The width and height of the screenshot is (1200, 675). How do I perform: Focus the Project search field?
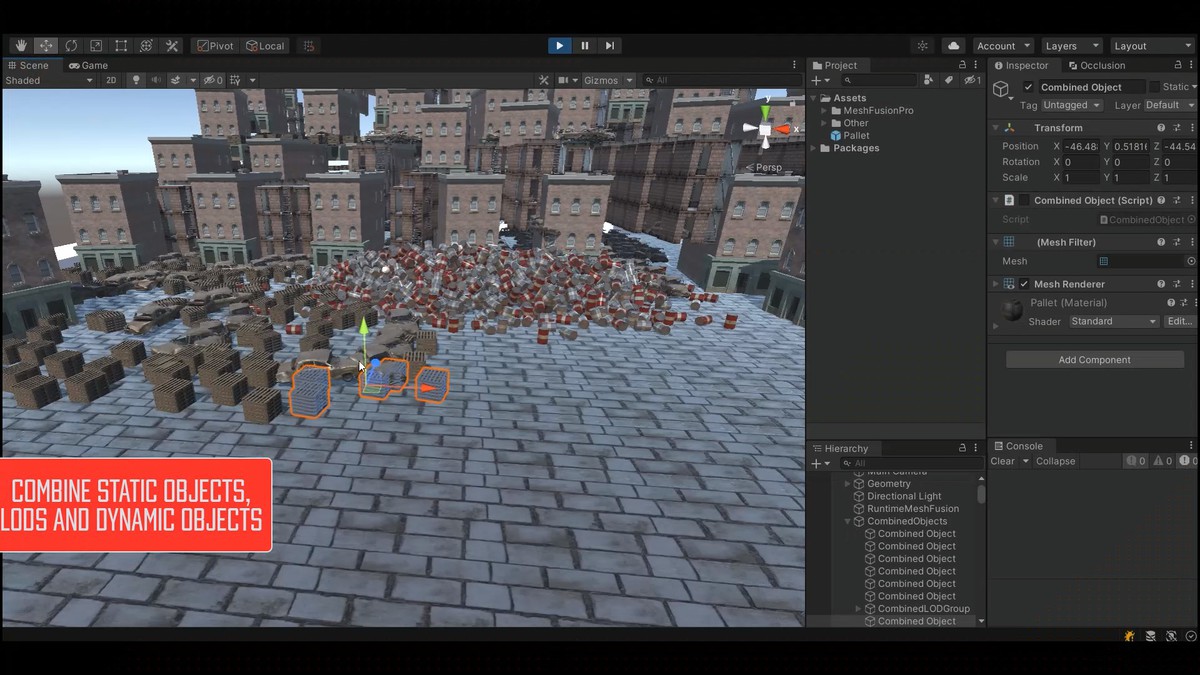[x=880, y=80]
